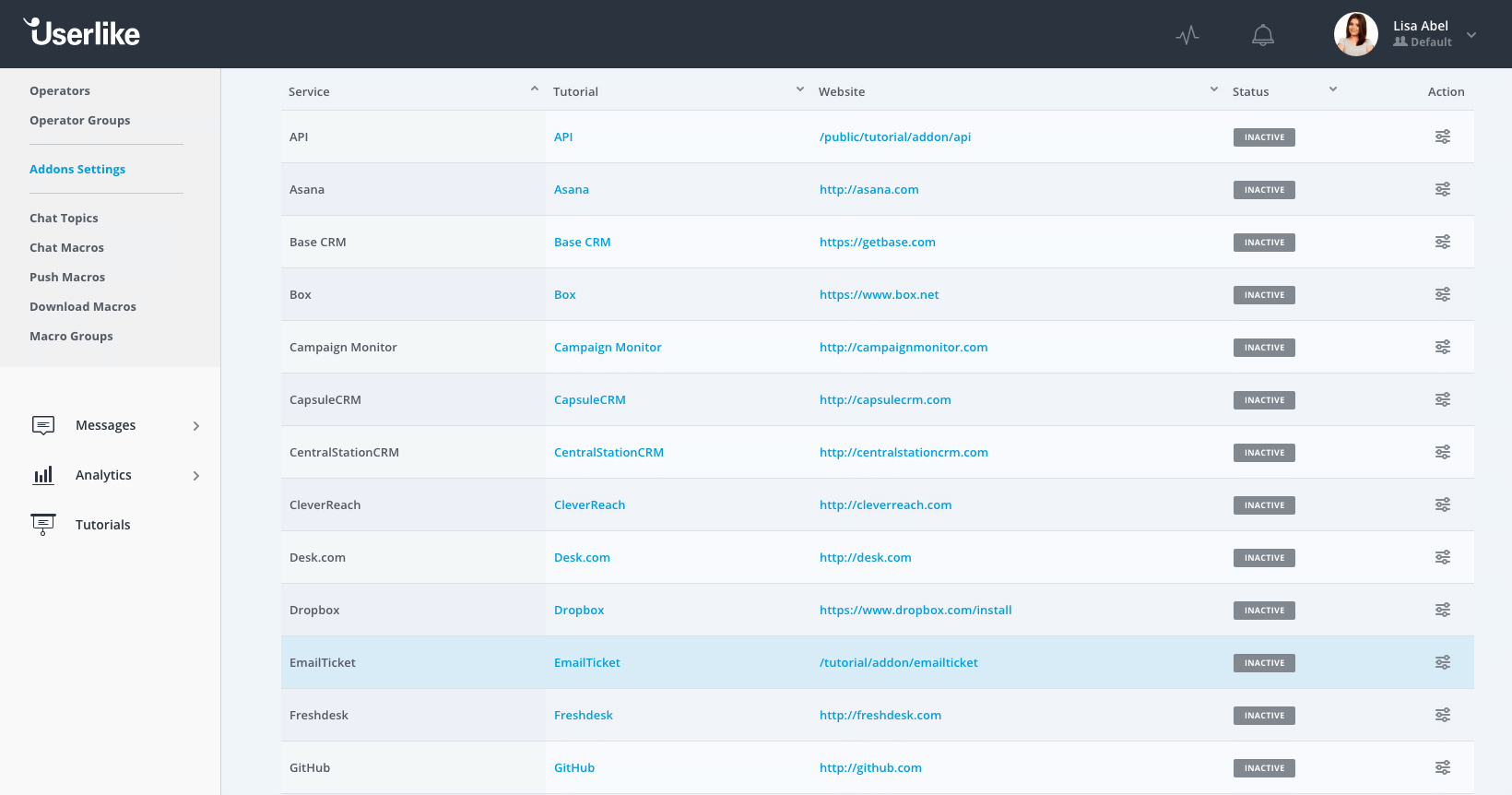Open settings icon for Dropbox row
Image resolution: width=1512 pixels, height=795 pixels.
[x=1443, y=610]
